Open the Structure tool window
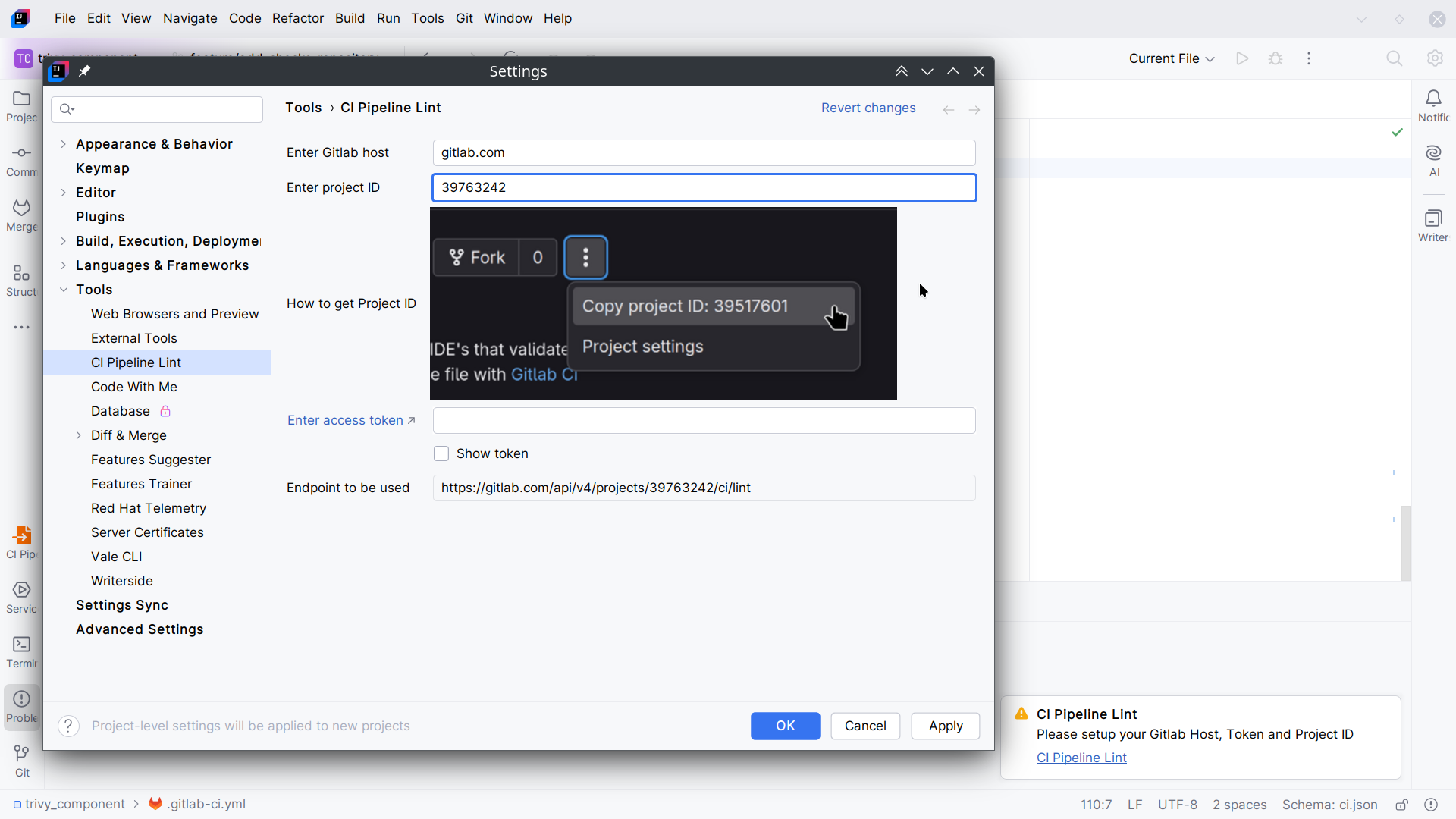Viewport: 1456px width, 819px height. pos(21,281)
